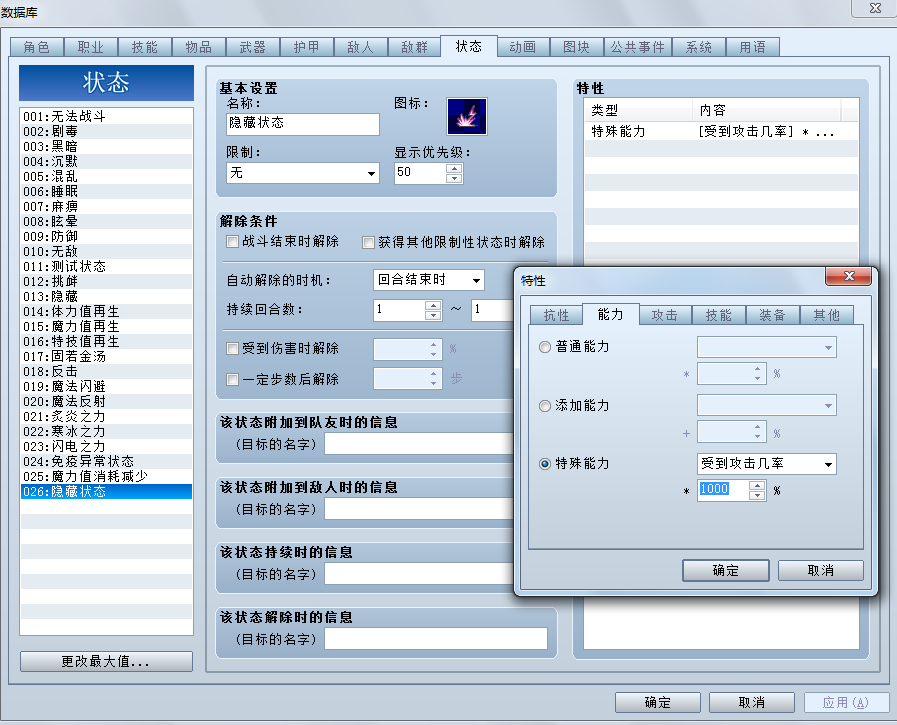Viewport: 897px width, 725px height.
Task: Increase the 特殊能力 percentage value
Action: 757,486
